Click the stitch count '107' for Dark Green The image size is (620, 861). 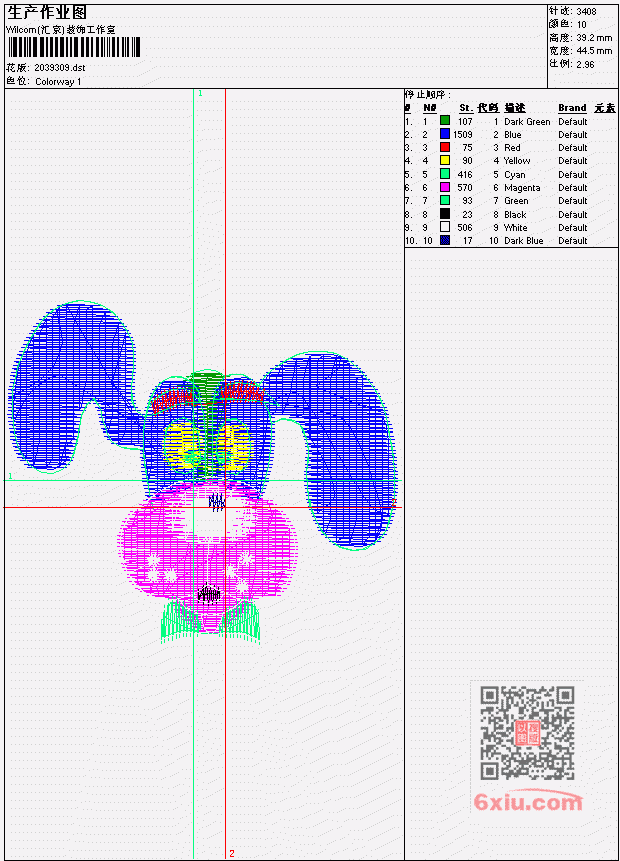tap(465, 121)
